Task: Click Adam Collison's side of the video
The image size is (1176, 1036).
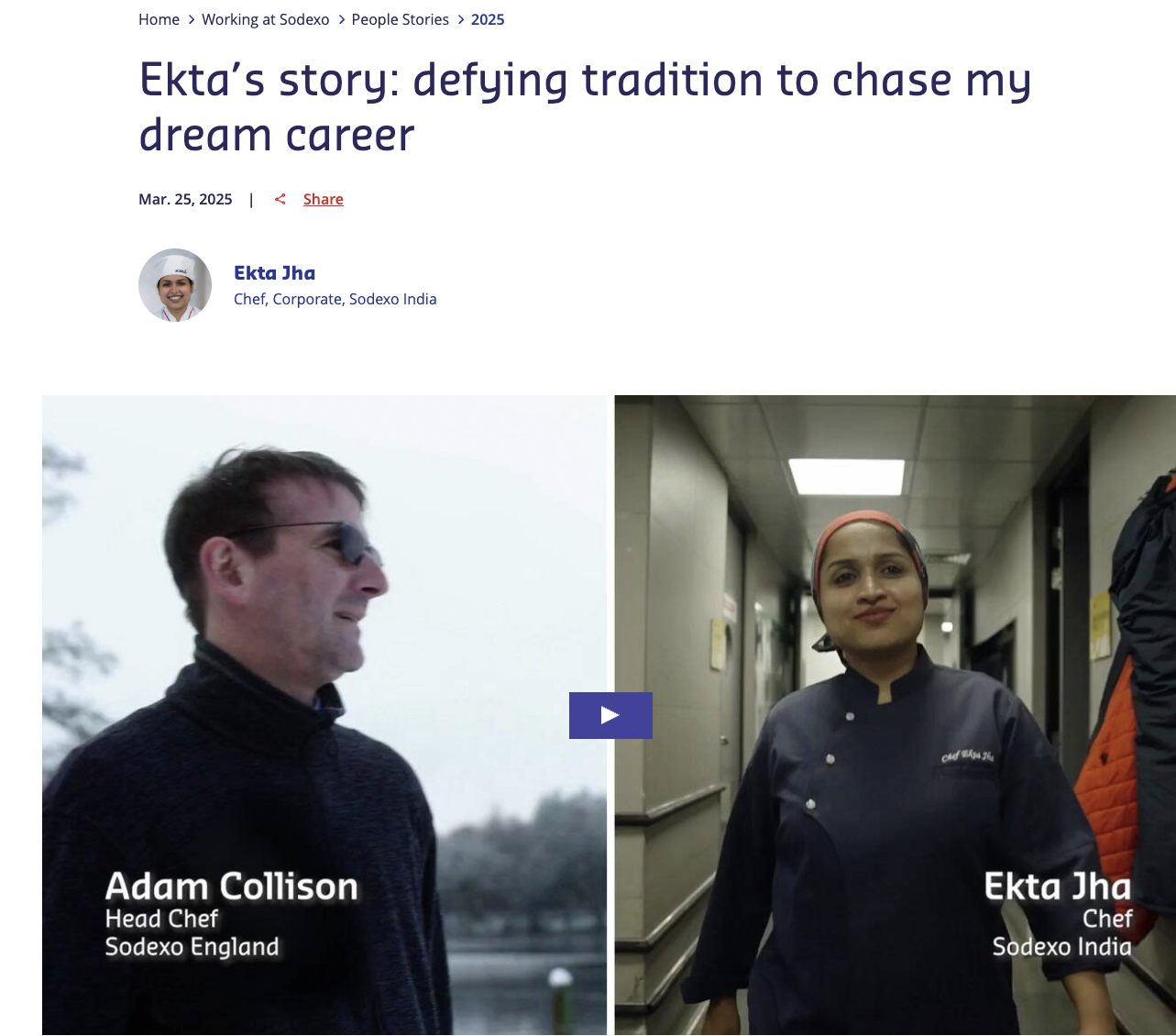Action: (x=324, y=715)
